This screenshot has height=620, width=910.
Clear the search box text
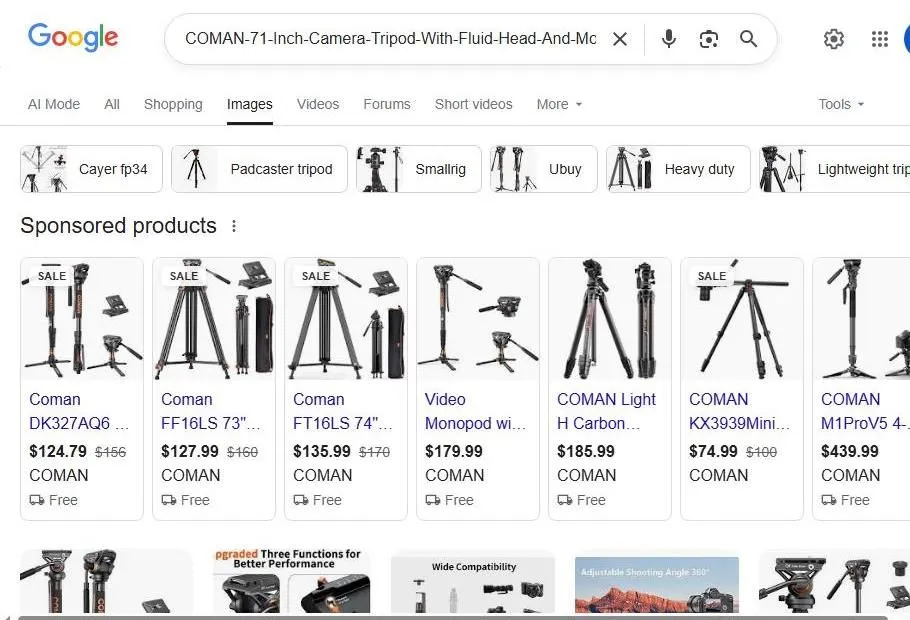[x=620, y=39]
